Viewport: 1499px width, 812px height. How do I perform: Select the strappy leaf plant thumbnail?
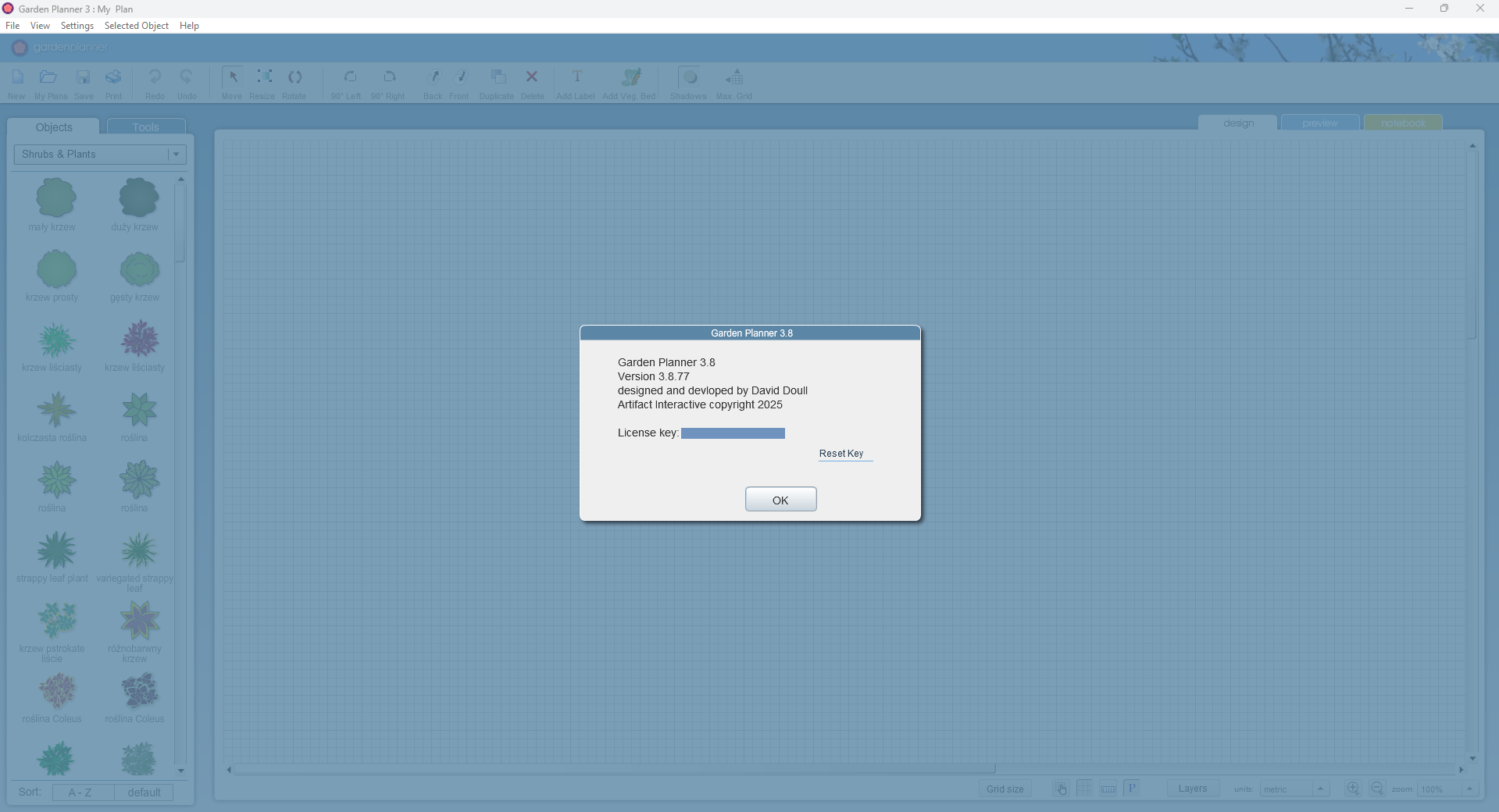click(57, 550)
